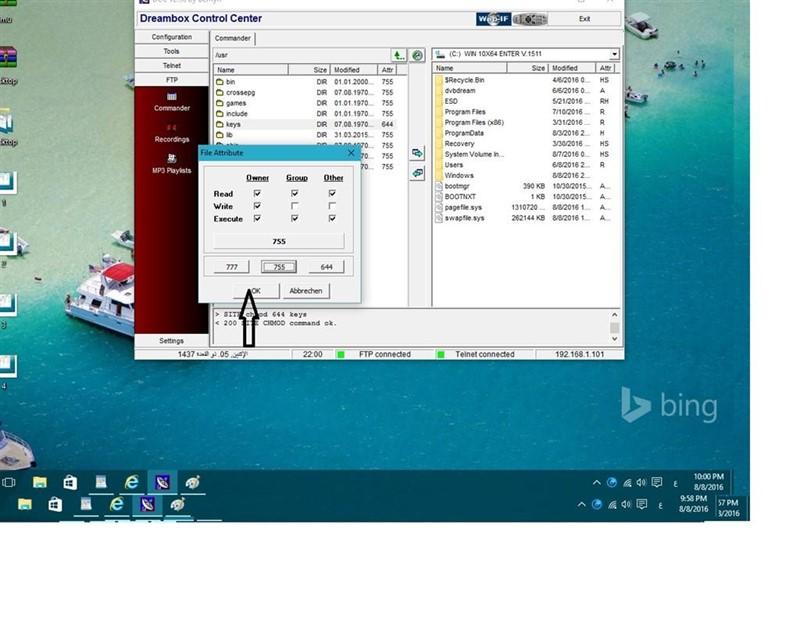Screen dimensions: 800x639
Task: Select the include folder icon
Action: point(220,114)
